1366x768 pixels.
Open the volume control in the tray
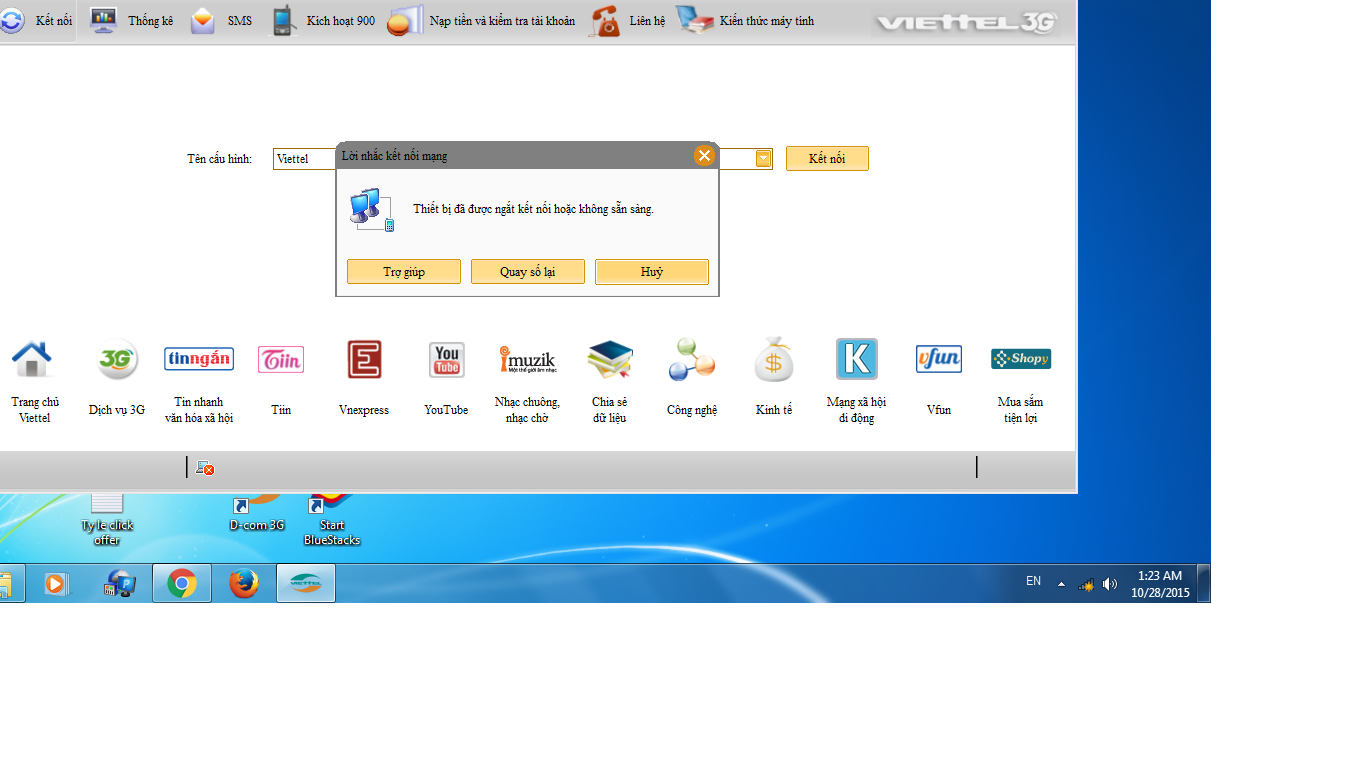pyautogui.click(x=1110, y=584)
